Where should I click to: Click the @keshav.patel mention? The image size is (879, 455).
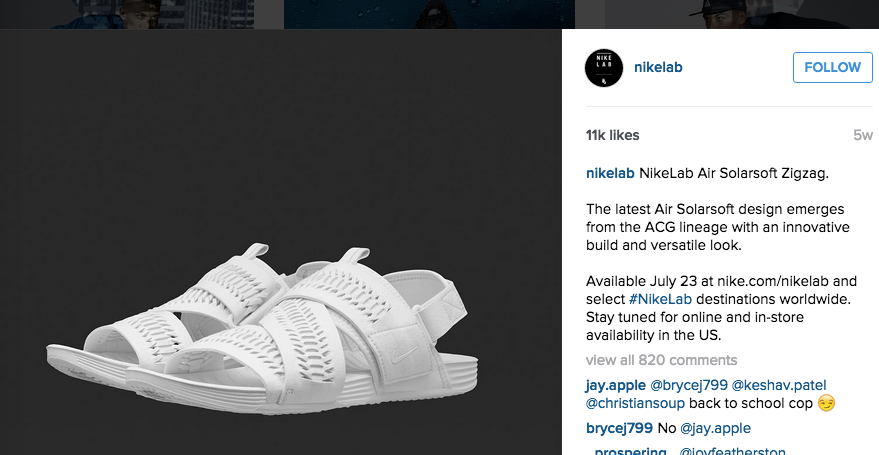(779, 386)
